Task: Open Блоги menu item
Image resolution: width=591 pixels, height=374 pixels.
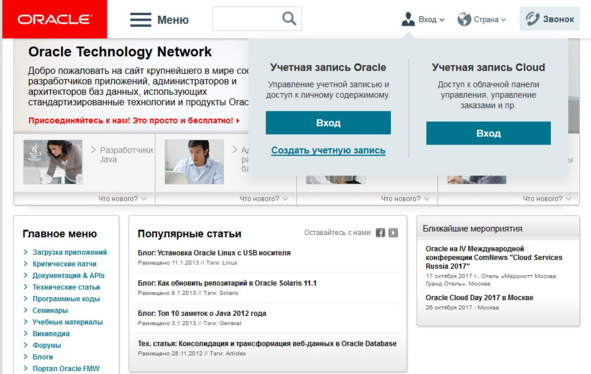Action: [x=43, y=357]
